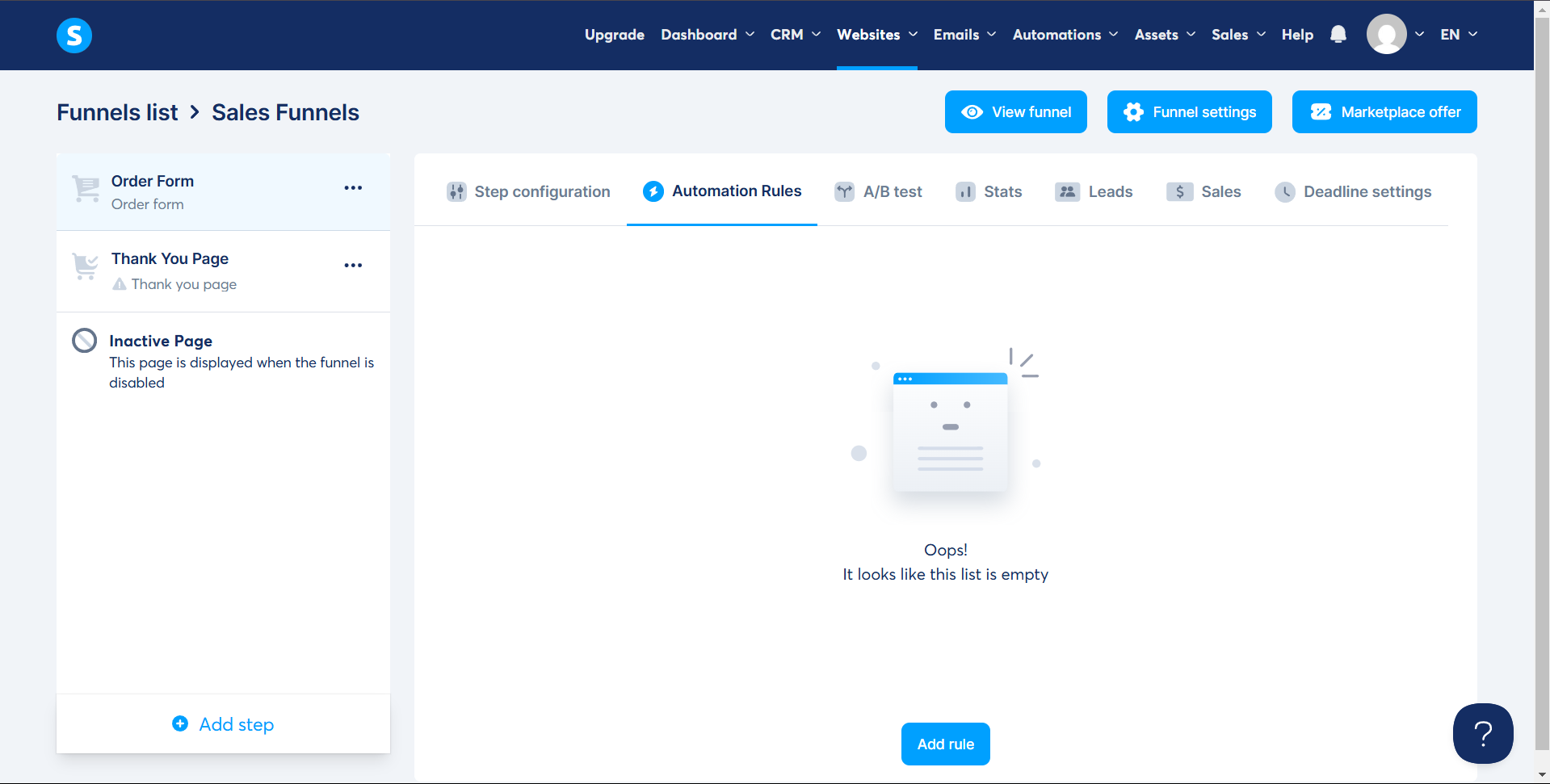Click the Inactive Page disabled icon

tap(85, 341)
